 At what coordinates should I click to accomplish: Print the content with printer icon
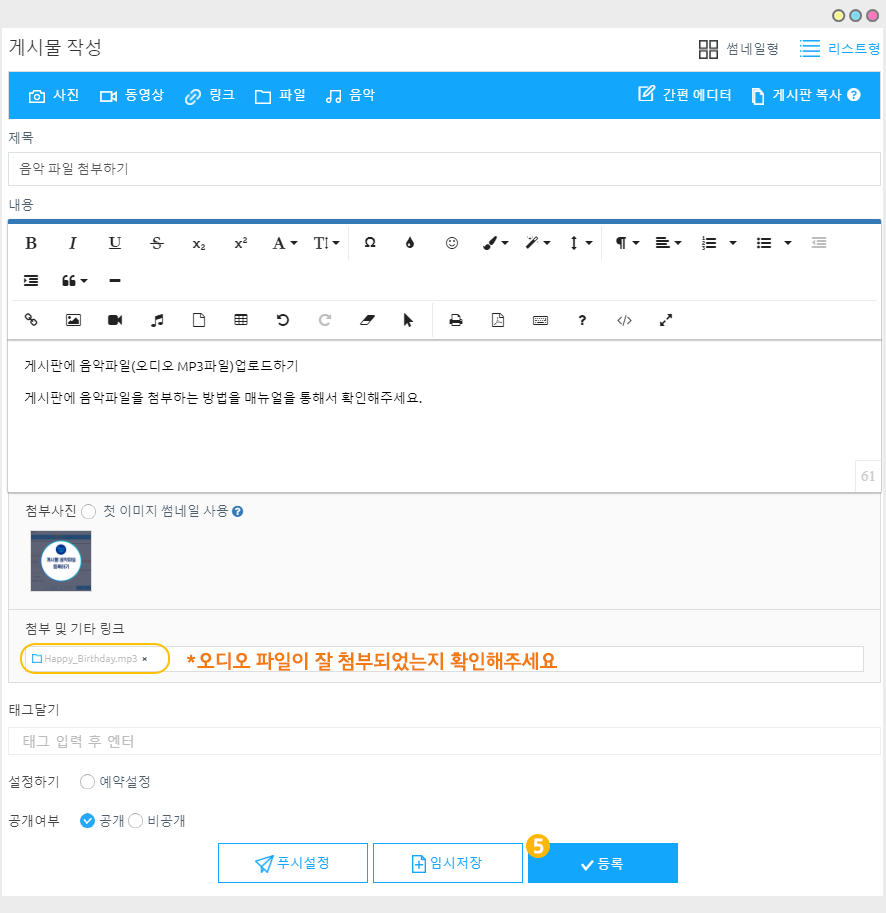(x=456, y=320)
